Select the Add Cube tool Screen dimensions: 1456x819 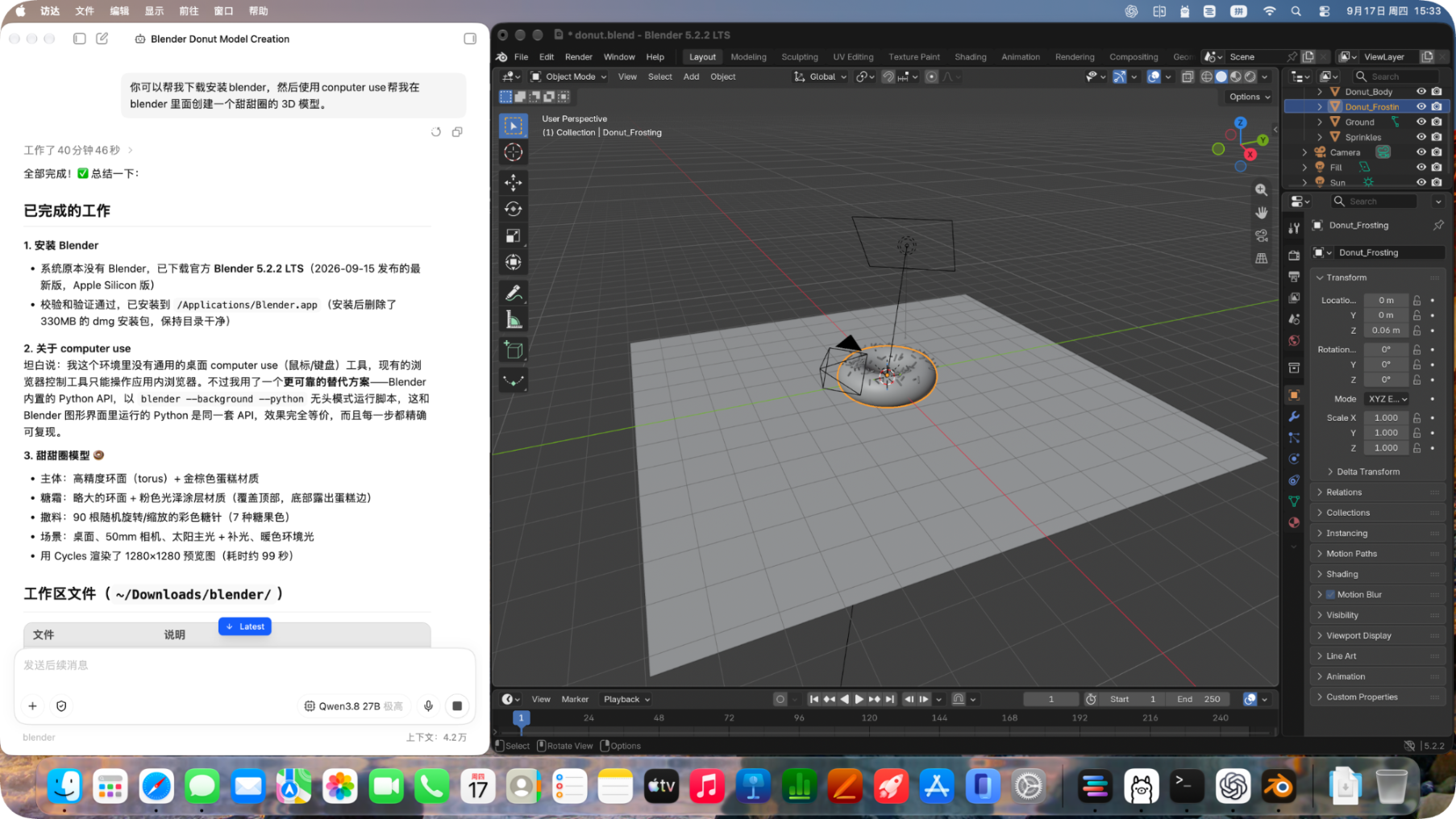point(514,351)
